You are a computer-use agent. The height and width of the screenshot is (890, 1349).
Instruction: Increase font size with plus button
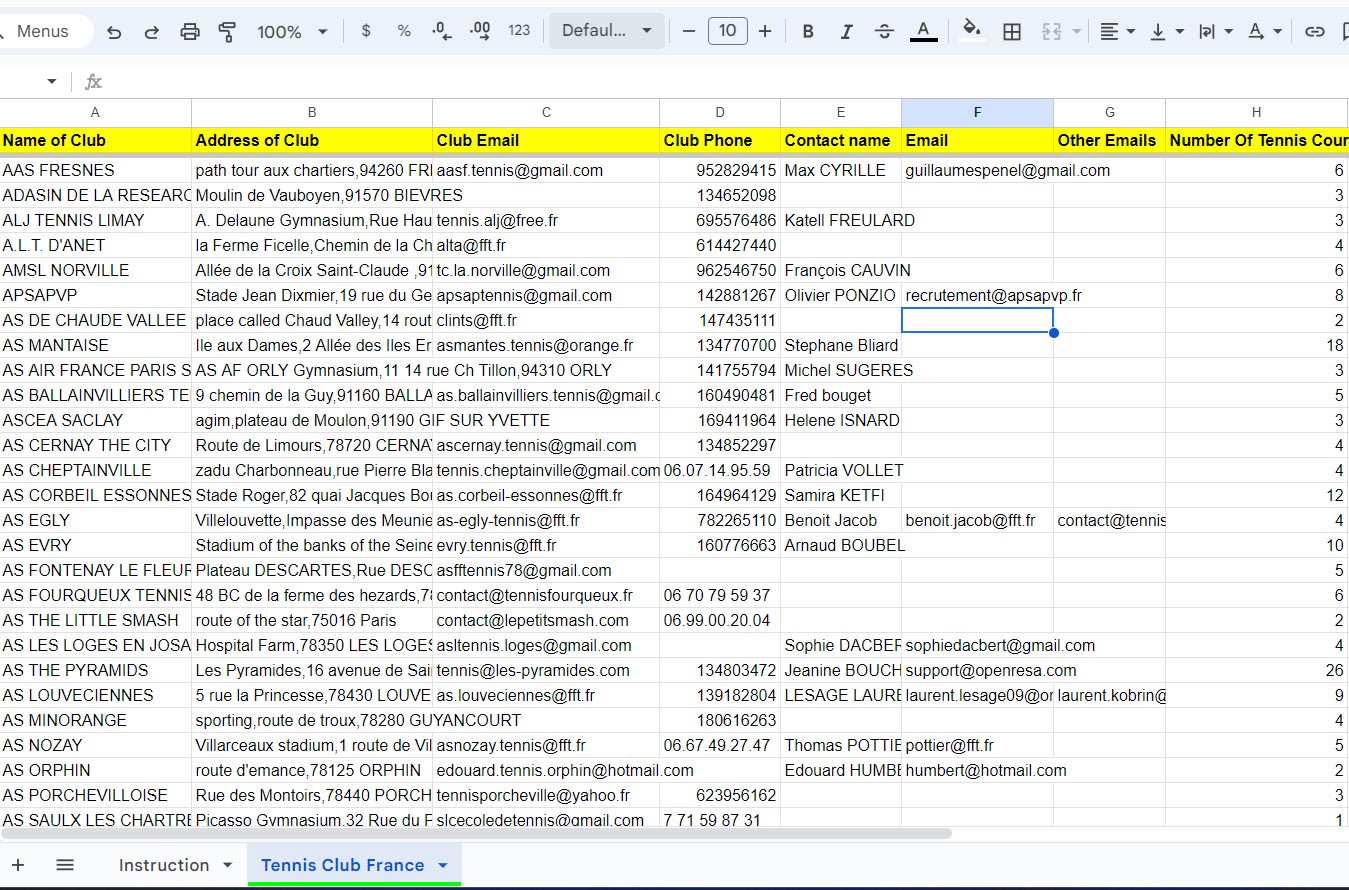point(765,32)
